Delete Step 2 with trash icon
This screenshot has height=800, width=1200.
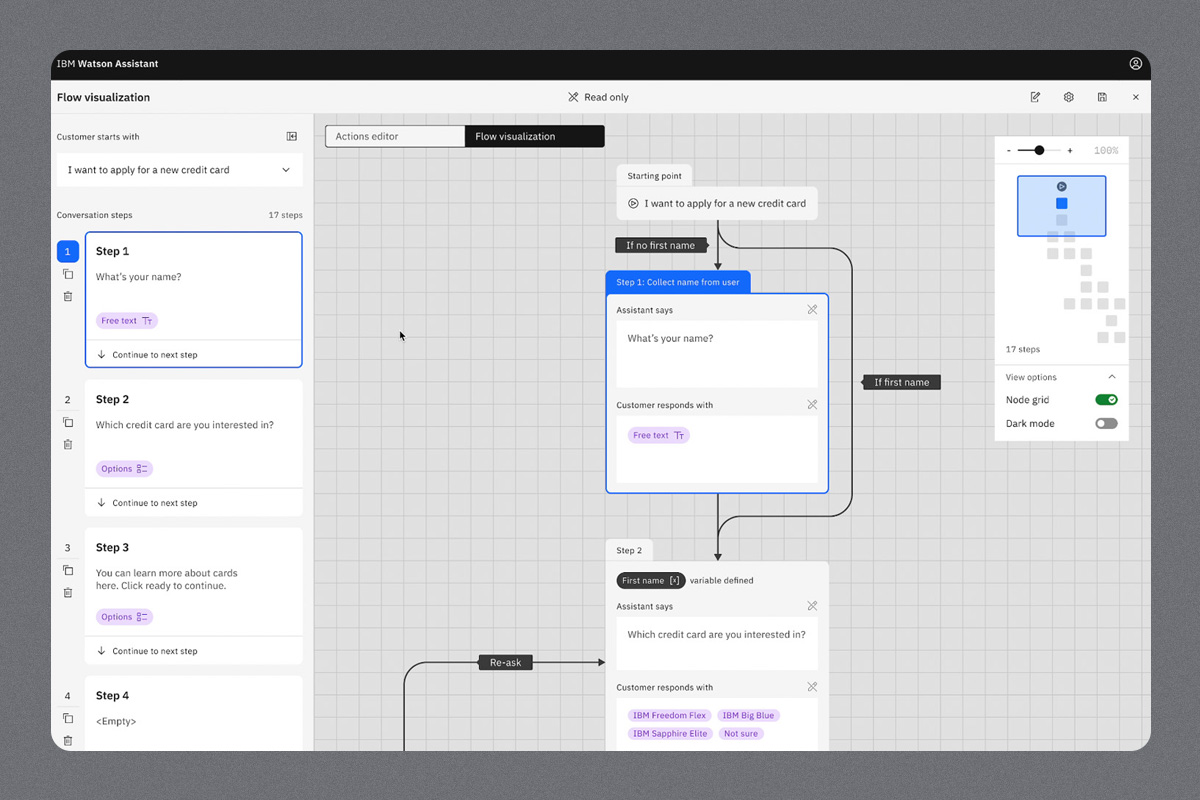pyautogui.click(x=68, y=444)
